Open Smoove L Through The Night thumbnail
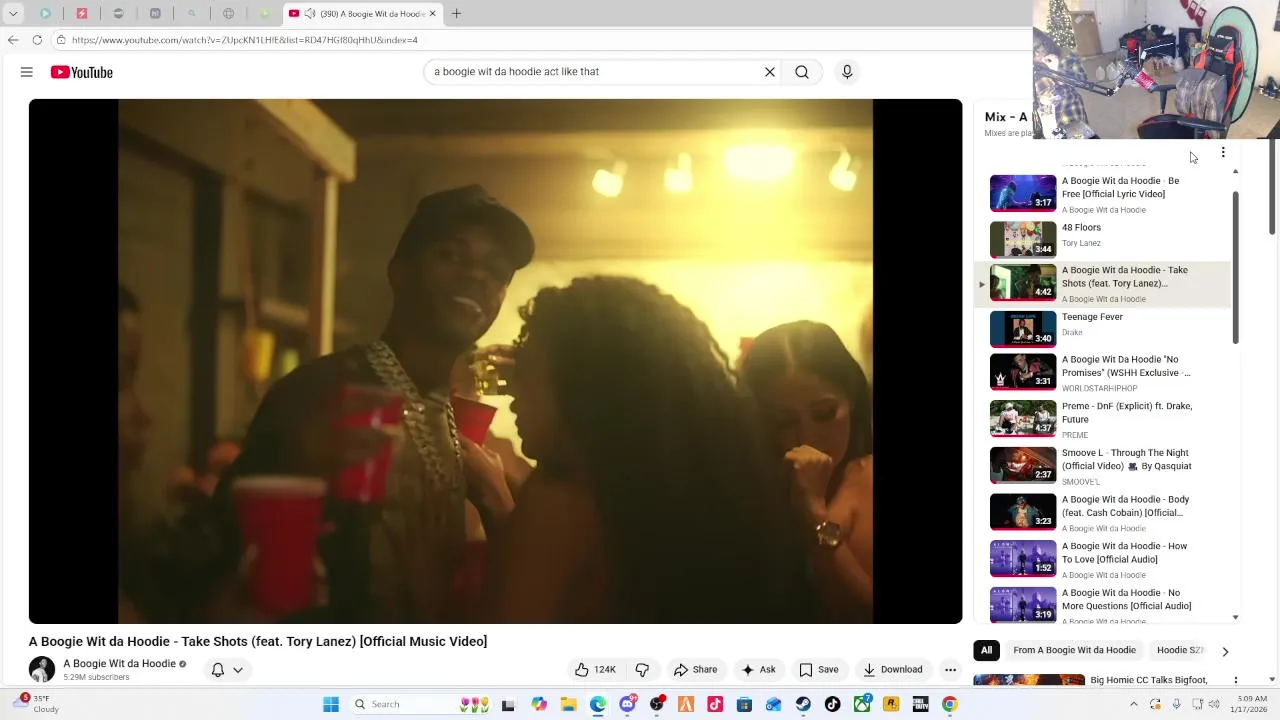The width and height of the screenshot is (1280, 720). [x=1023, y=465]
